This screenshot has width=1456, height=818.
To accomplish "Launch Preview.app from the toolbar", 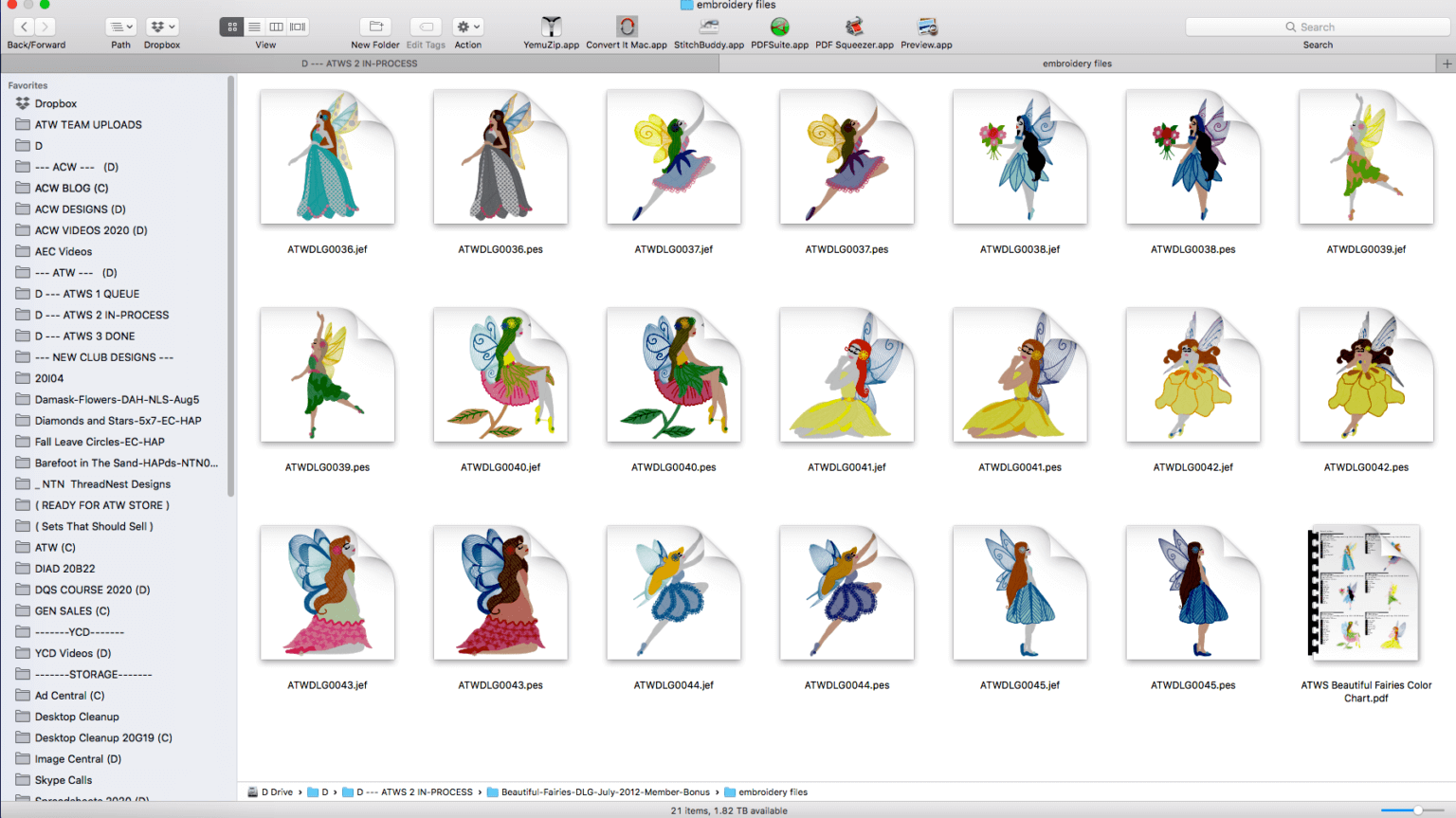I will pos(926,28).
